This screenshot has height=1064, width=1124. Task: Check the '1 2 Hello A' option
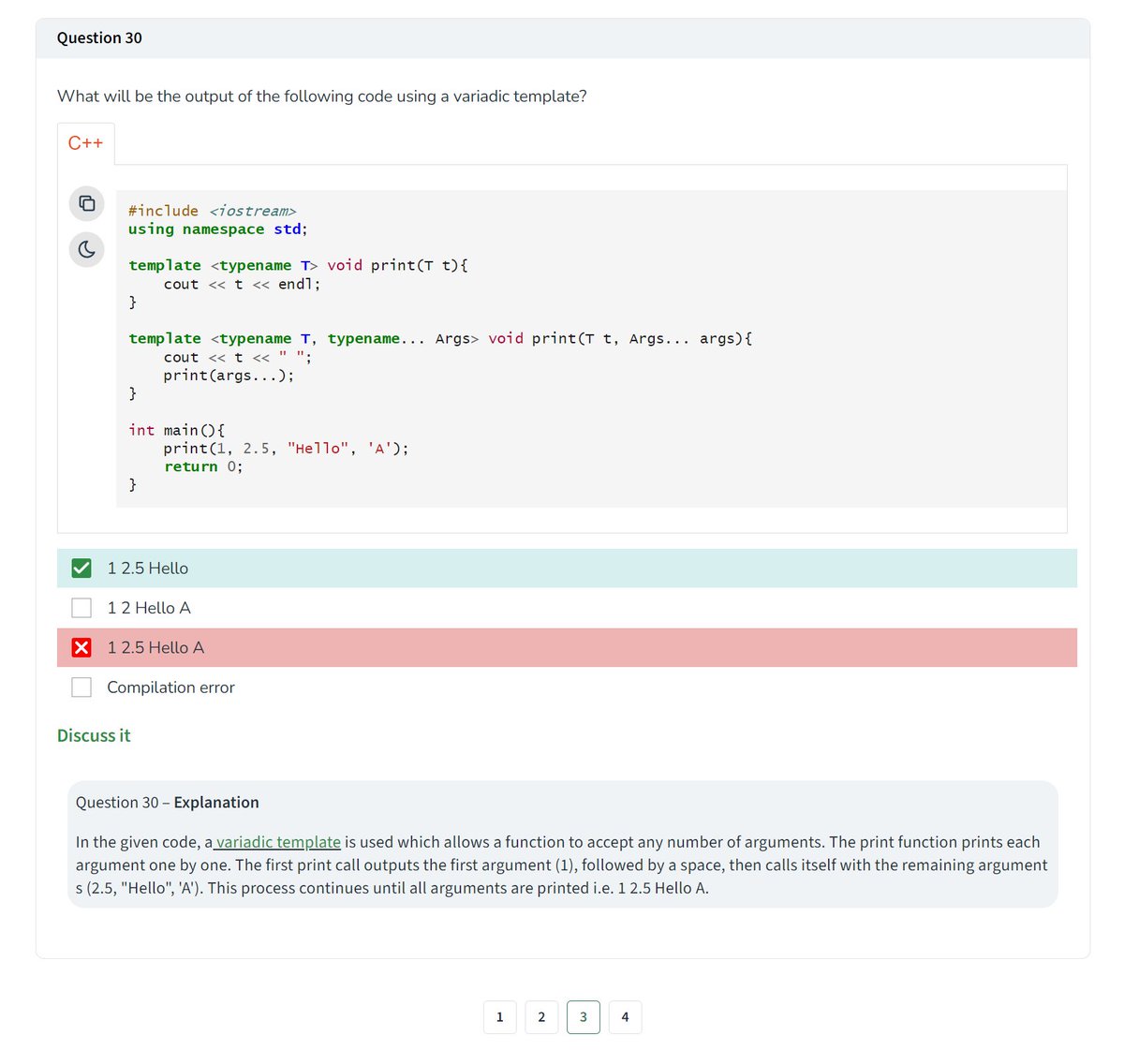[81, 608]
